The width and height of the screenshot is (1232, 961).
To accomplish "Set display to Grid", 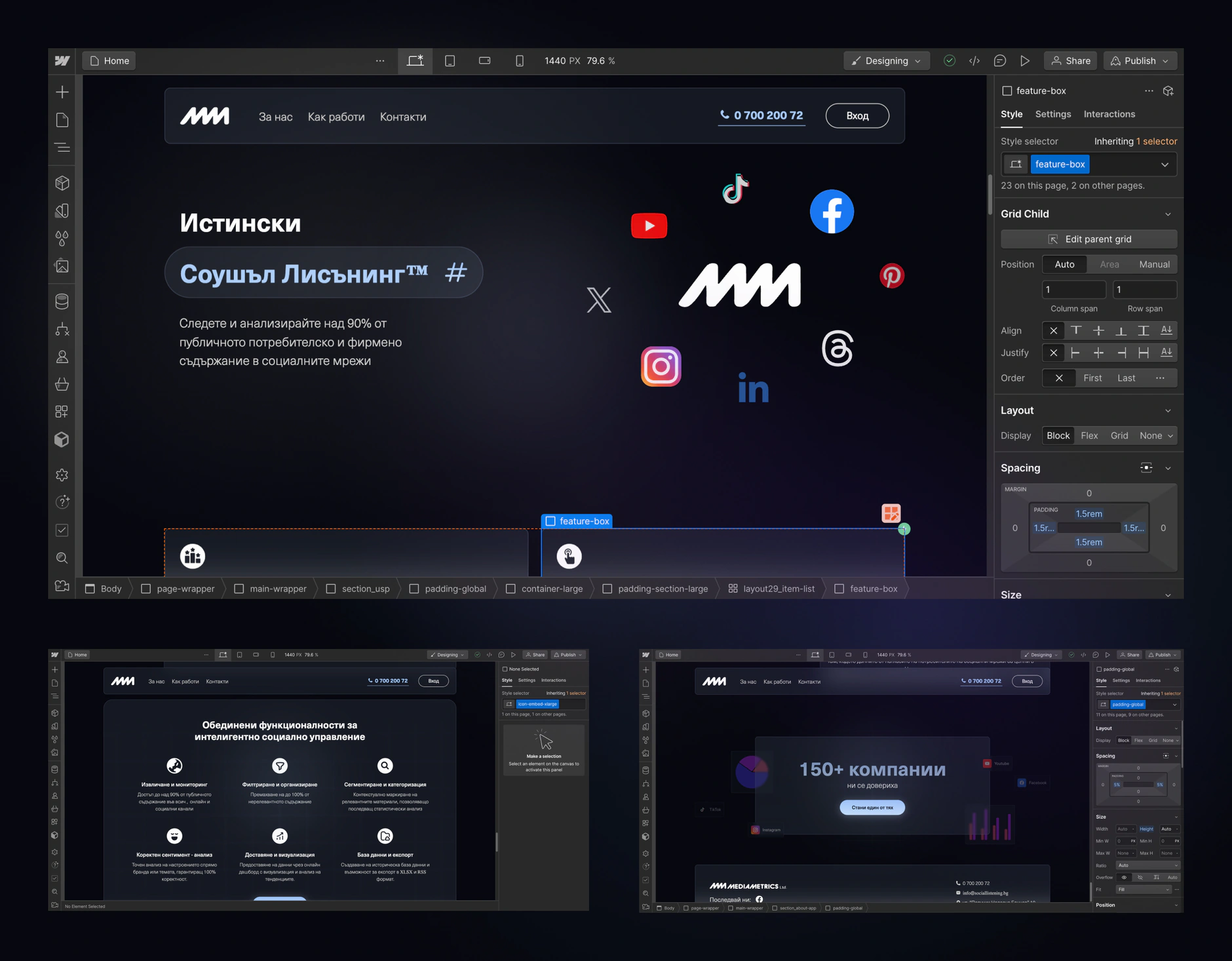I will (1119, 435).
